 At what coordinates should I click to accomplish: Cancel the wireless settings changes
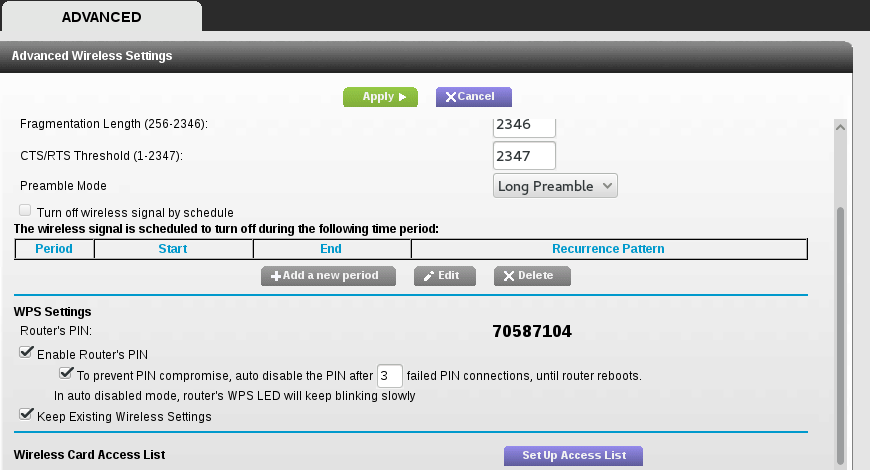(x=473, y=97)
